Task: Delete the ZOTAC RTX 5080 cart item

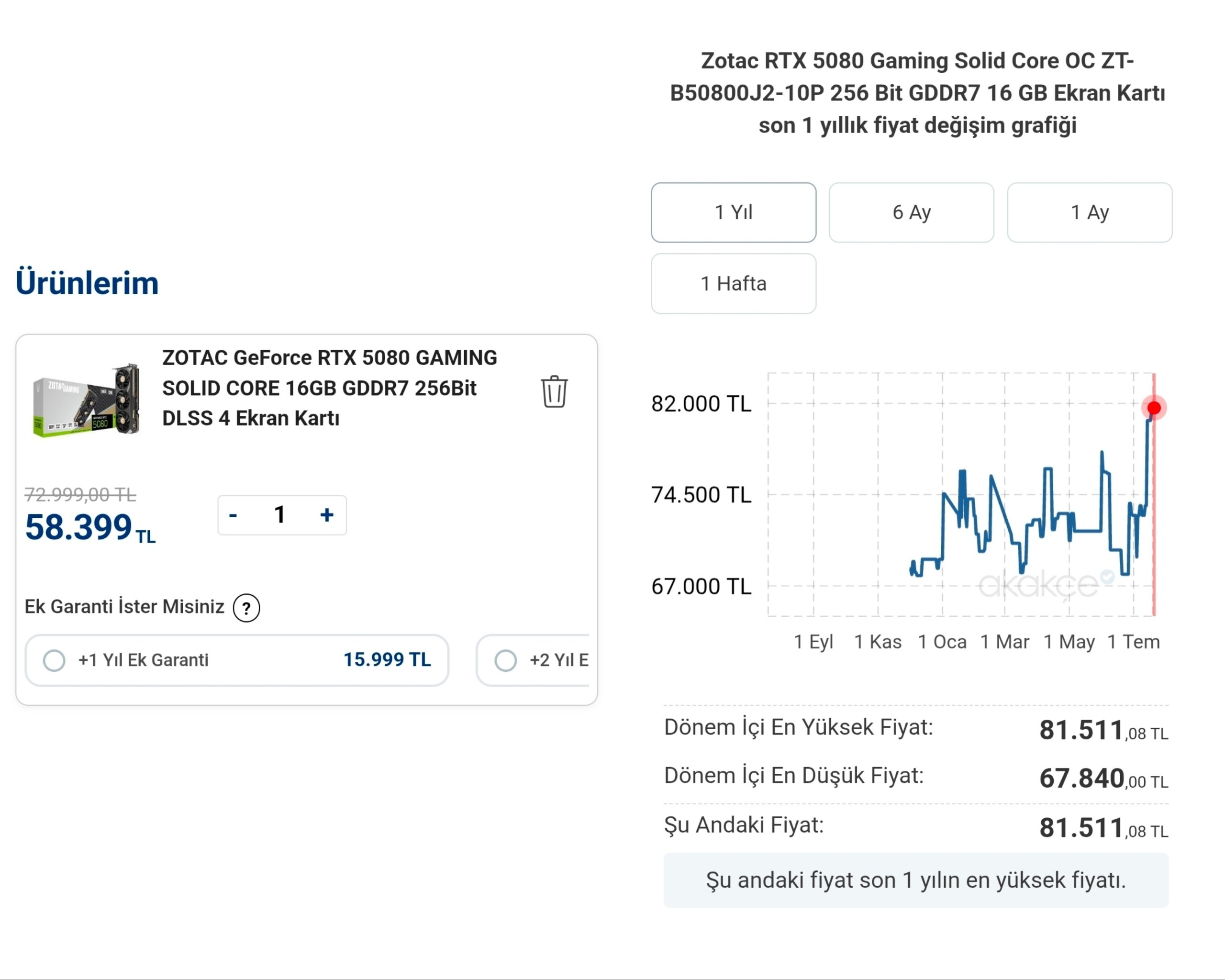Action: point(554,391)
